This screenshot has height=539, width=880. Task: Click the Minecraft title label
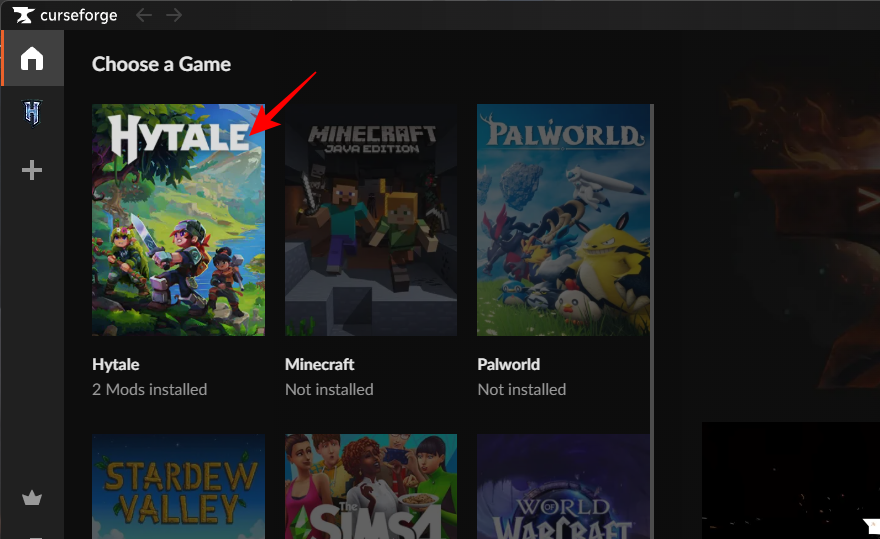coord(319,364)
